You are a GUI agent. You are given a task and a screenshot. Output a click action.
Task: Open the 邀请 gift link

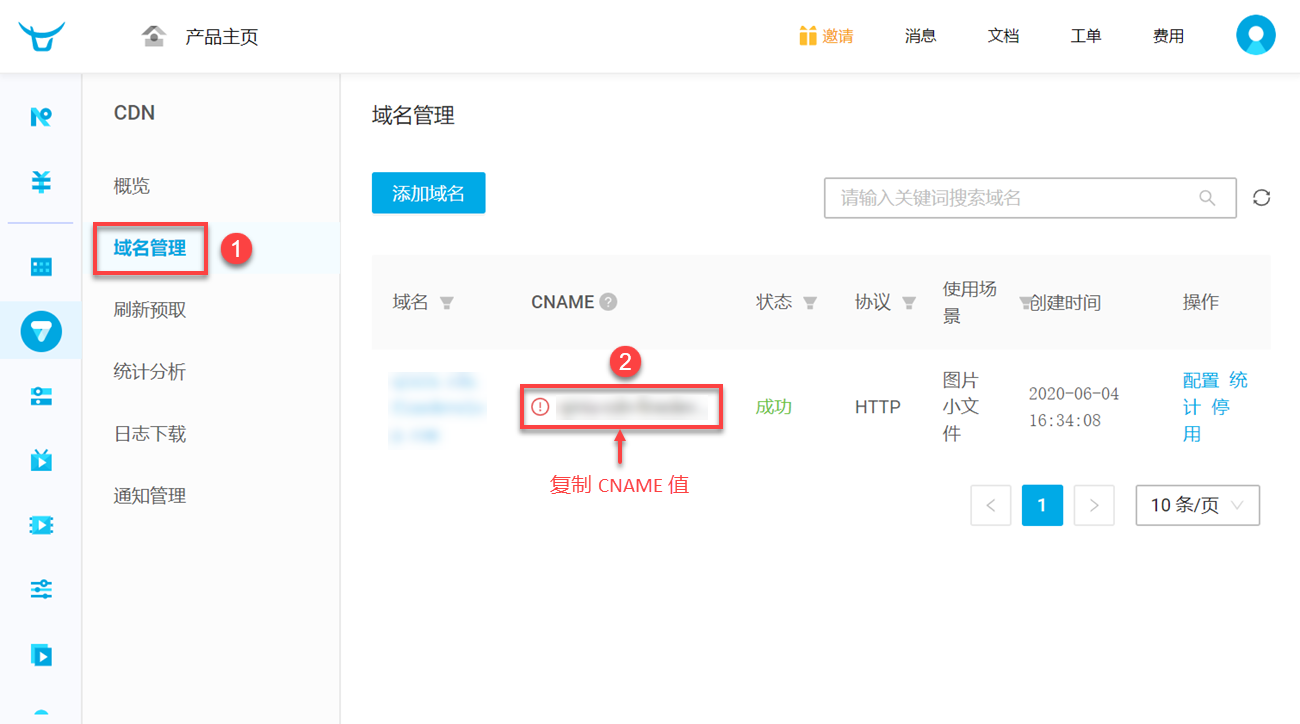(x=826, y=36)
